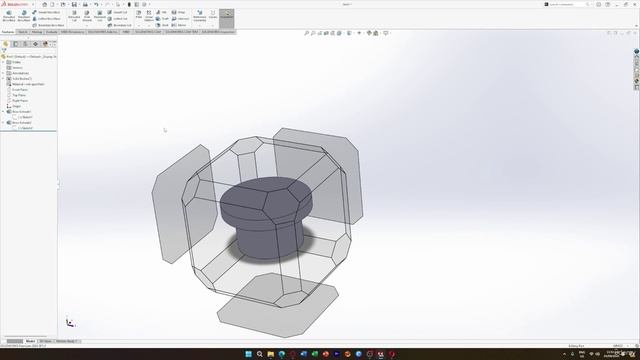
Task: Select the Extruded Boss/Base tool
Action: coord(9,16)
